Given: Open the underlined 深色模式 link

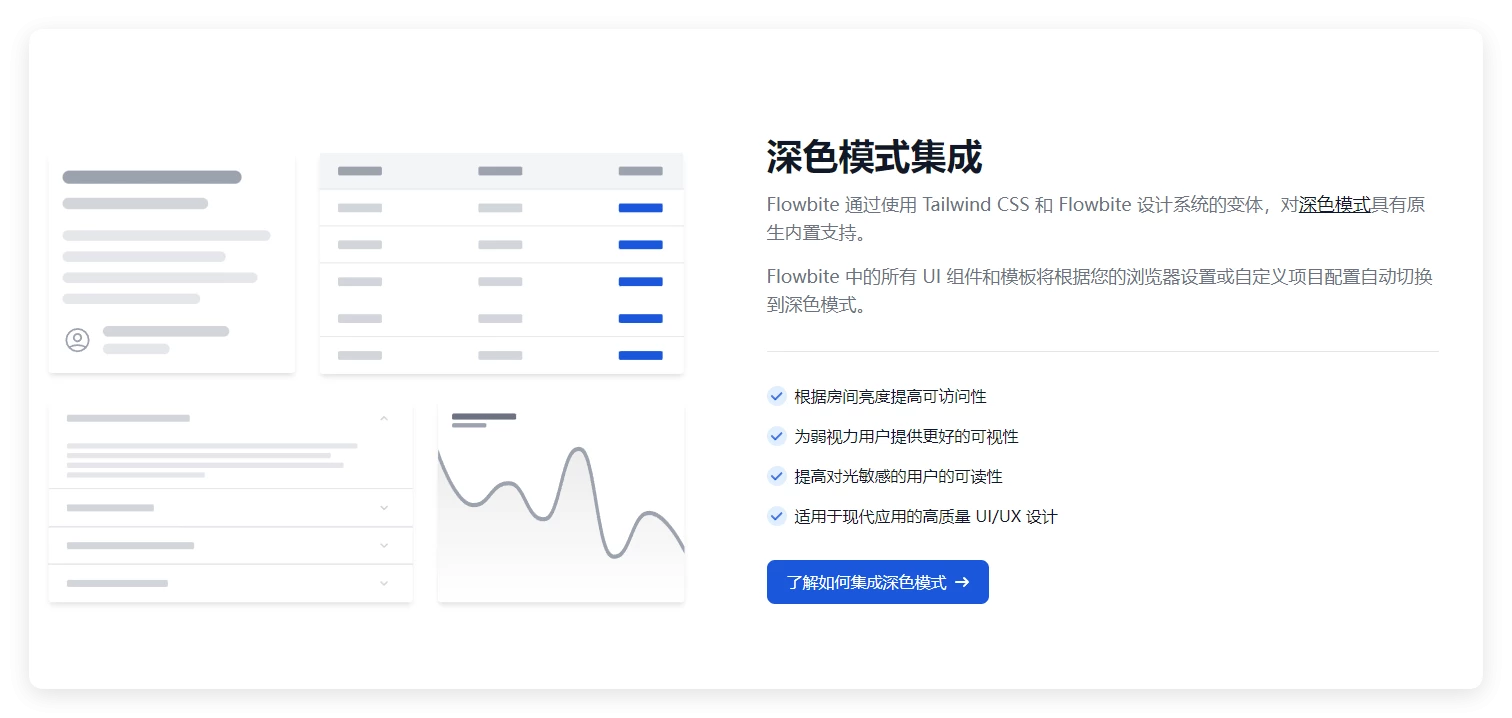Looking at the screenshot, I should click(x=1334, y=205).
